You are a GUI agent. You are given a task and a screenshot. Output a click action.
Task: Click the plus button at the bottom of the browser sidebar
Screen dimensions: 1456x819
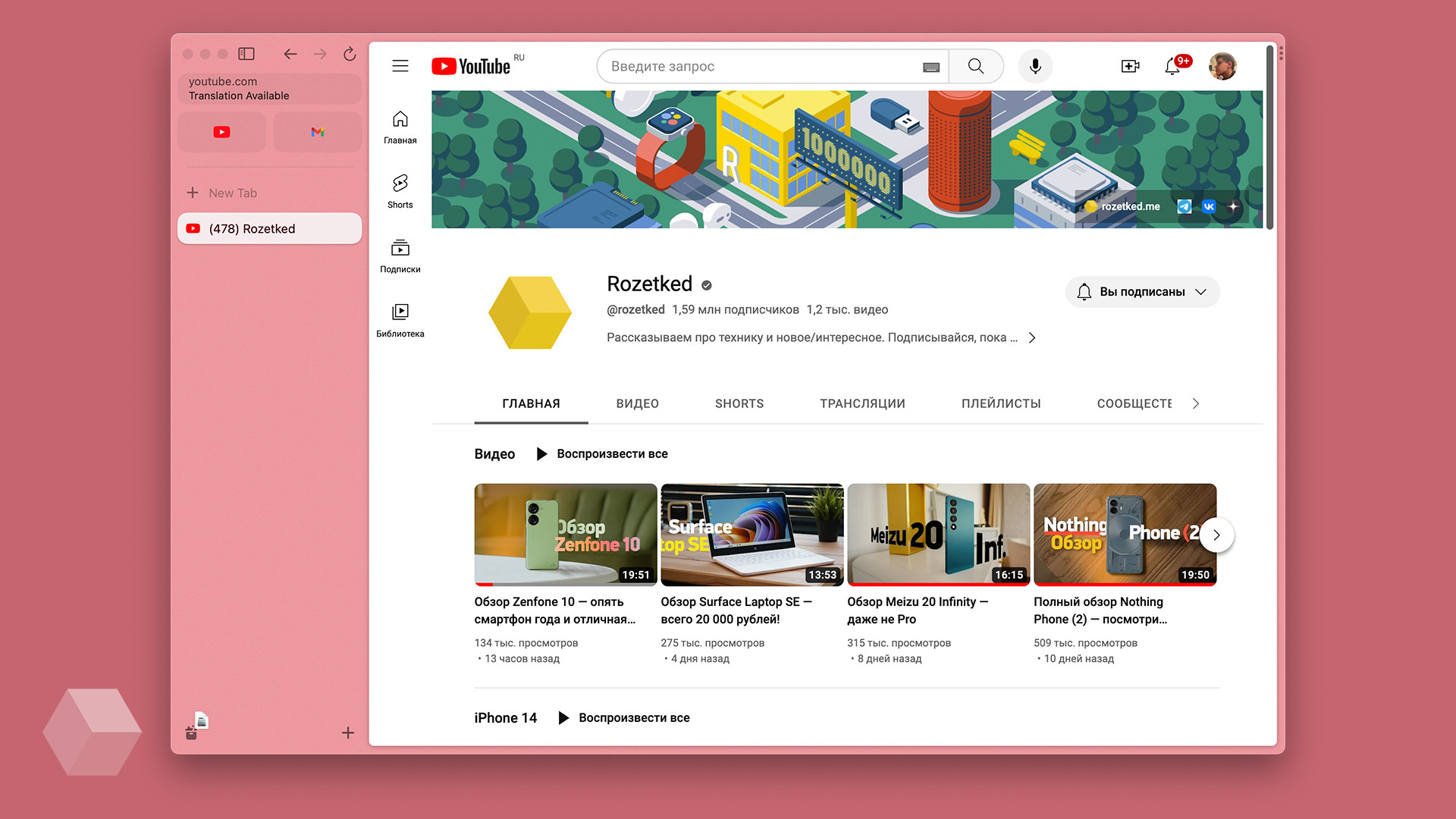[348, 733]
